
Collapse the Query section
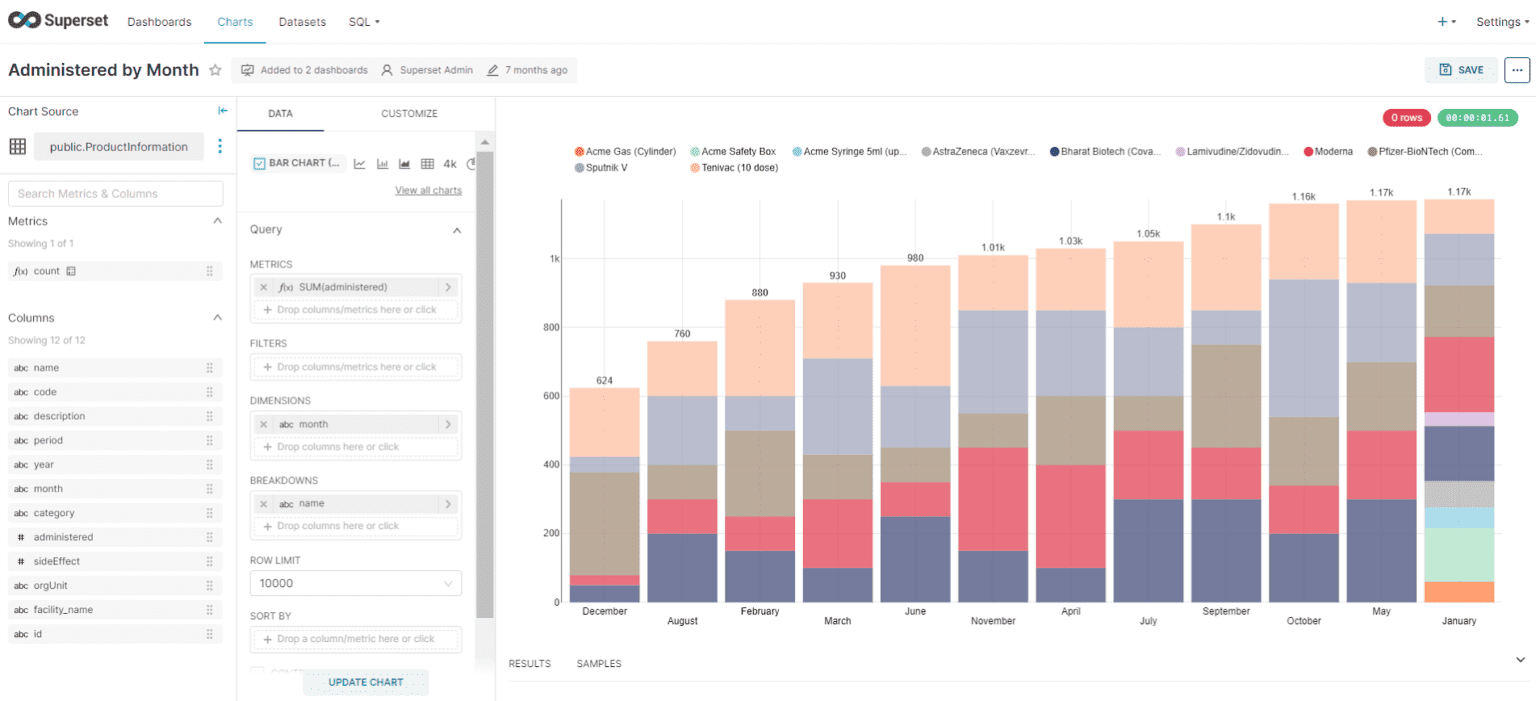tap(457, 229)
